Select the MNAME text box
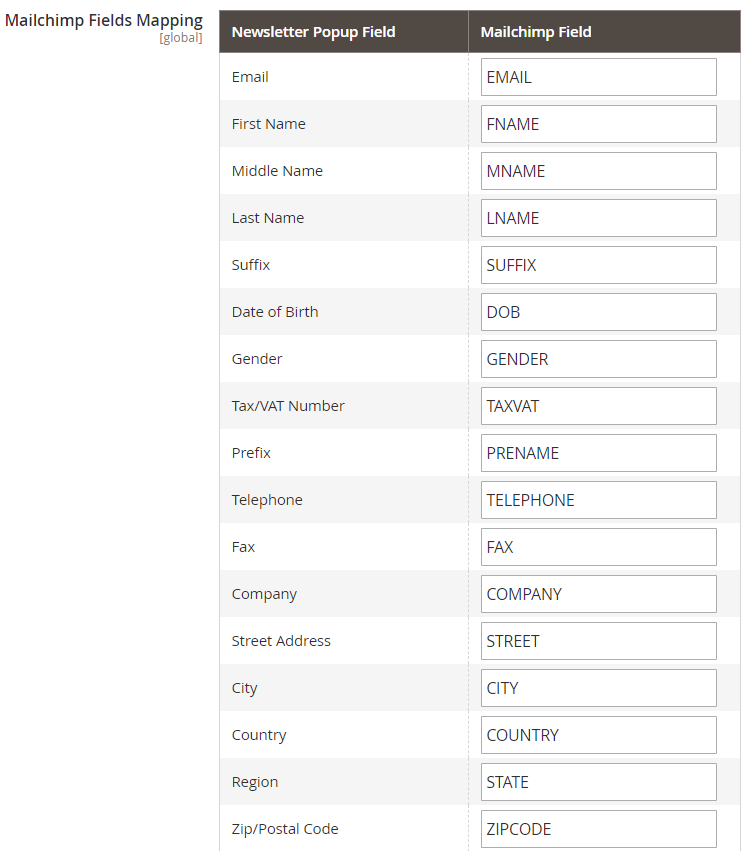 (x=598, y=171)
